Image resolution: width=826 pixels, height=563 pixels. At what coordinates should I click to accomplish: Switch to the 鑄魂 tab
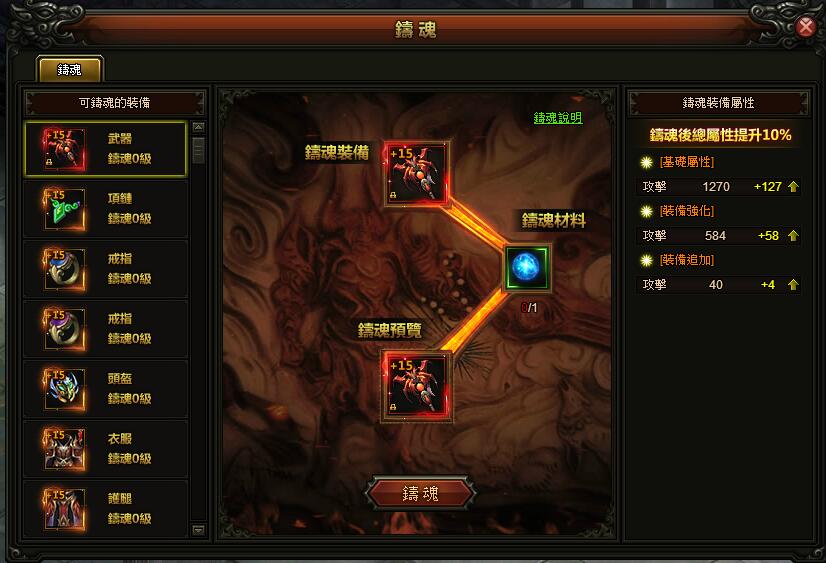point(70,70)
